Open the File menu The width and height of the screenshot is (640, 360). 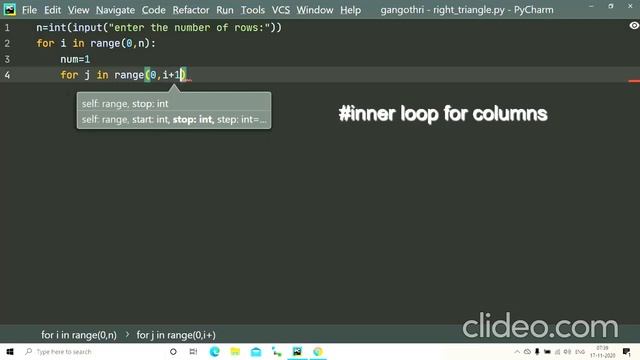(x=29, y=10)
